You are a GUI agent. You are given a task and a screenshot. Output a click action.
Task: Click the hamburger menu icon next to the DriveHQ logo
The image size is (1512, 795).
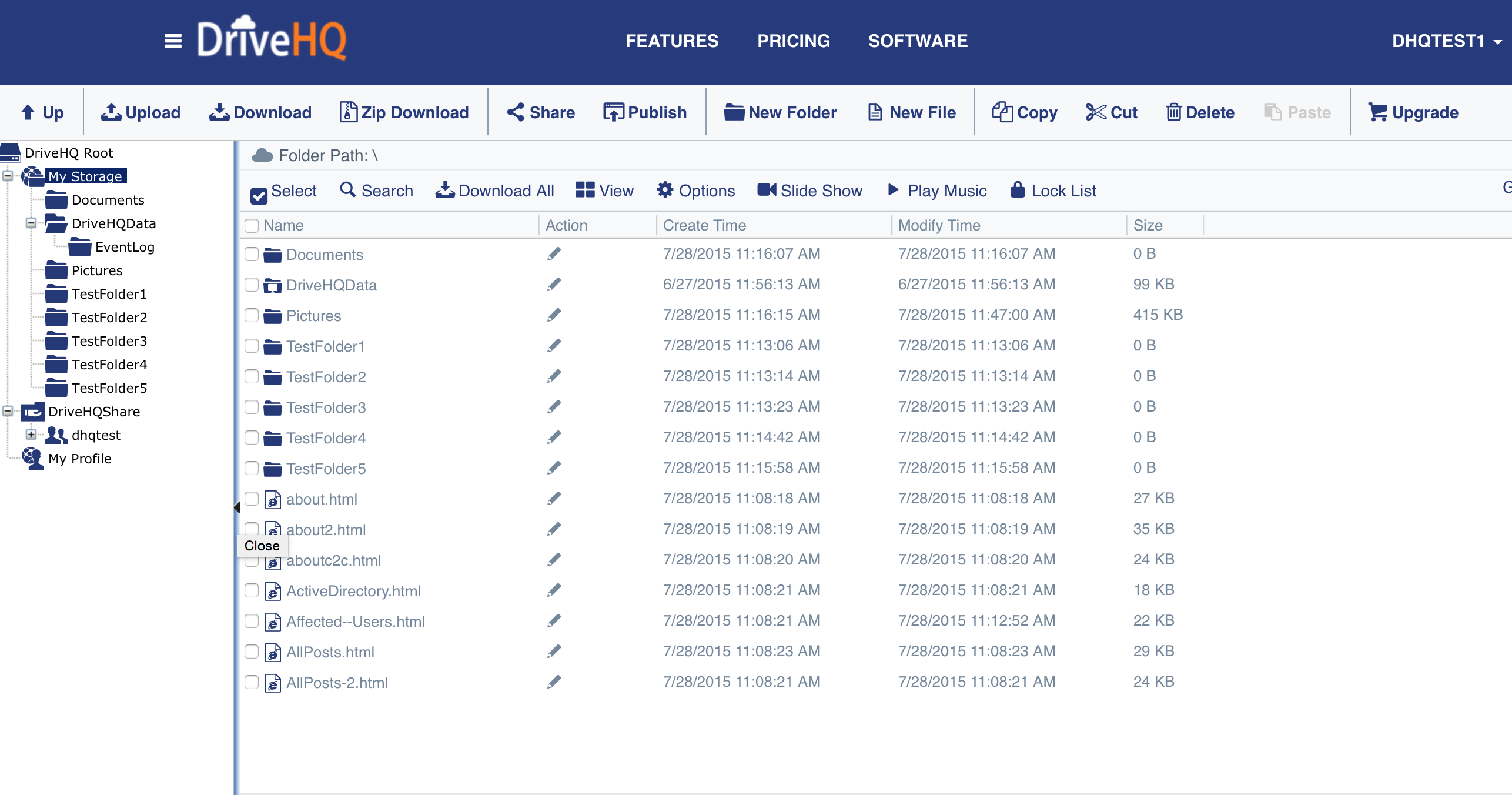click(x=173, y=41)
